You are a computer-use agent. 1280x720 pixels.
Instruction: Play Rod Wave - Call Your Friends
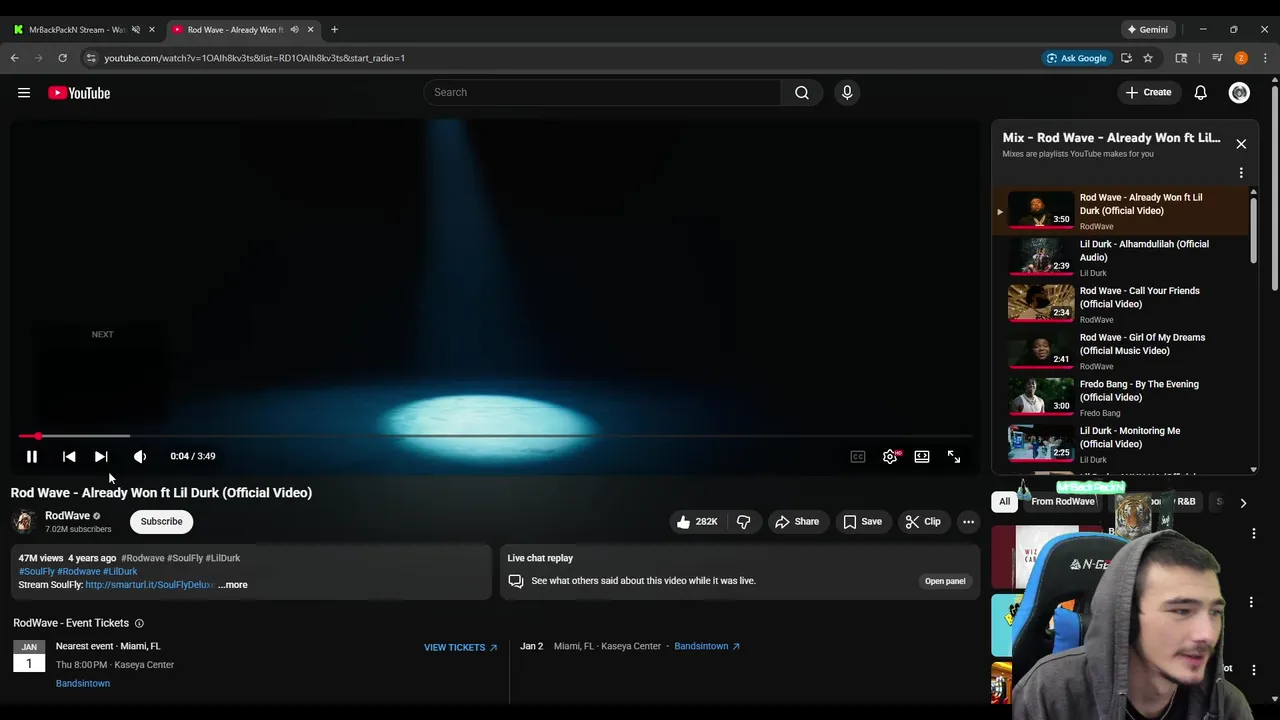[x=1120, y=304]
